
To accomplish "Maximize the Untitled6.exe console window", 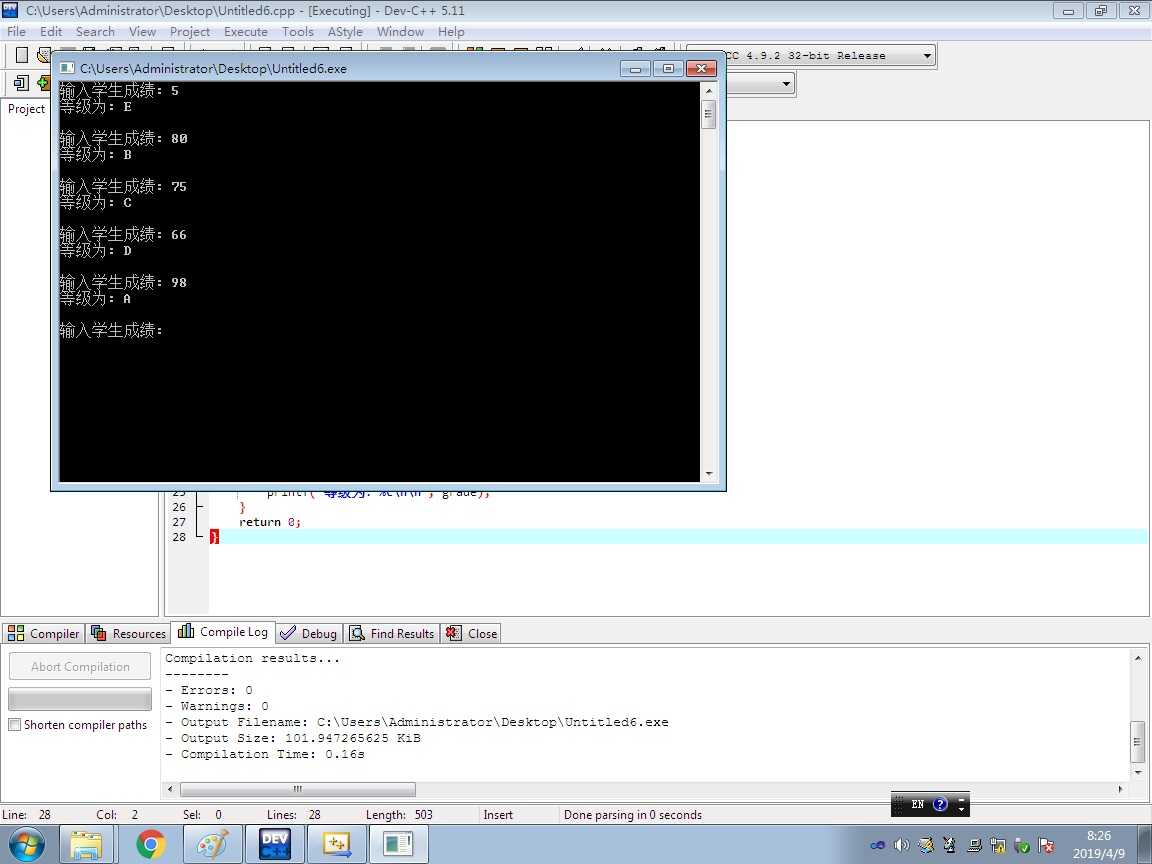I will pyautogui.click(x=668, y=68).
